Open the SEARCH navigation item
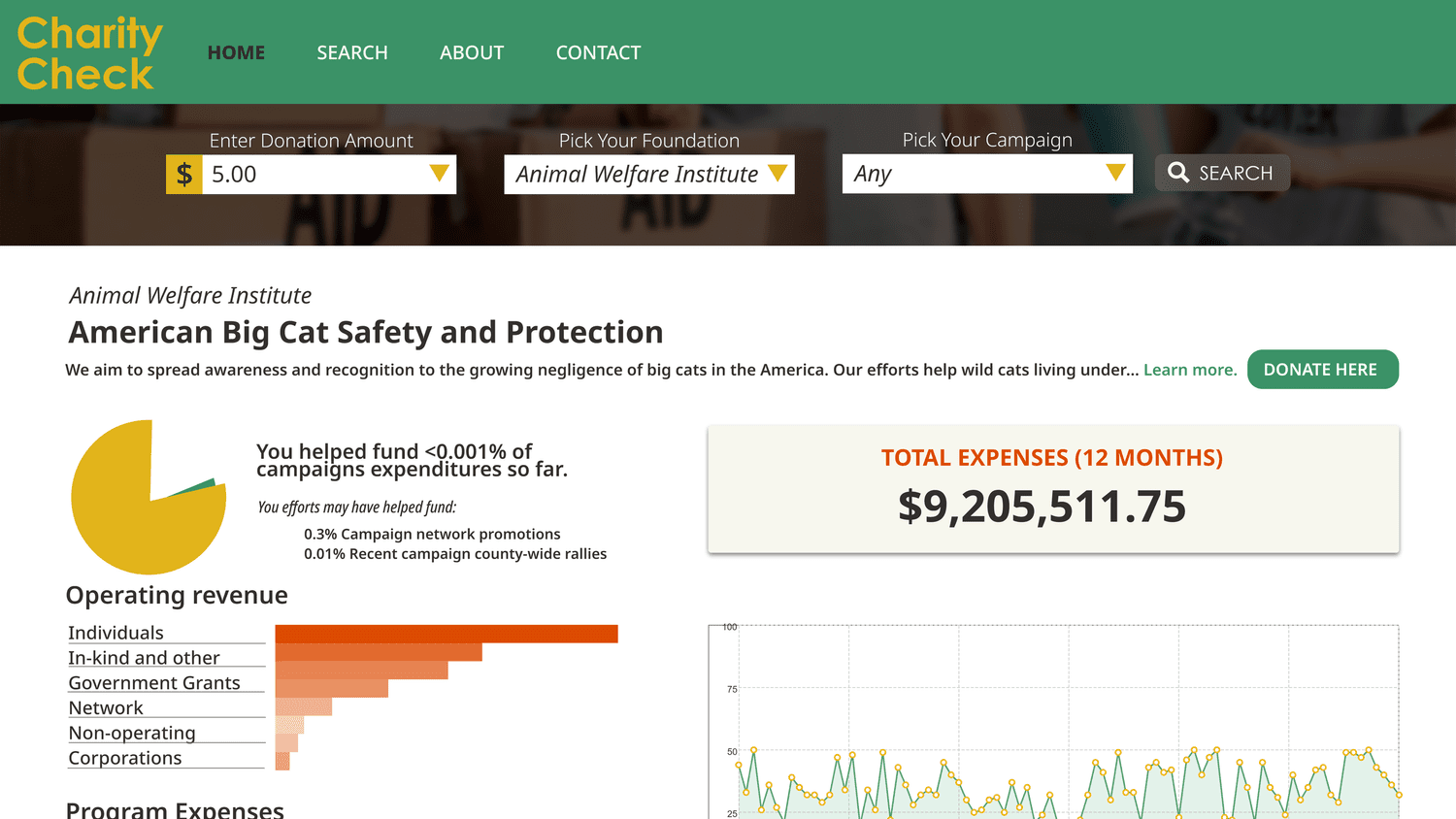The width and height of the screenshot is (1456, 819). click(352, 52)
